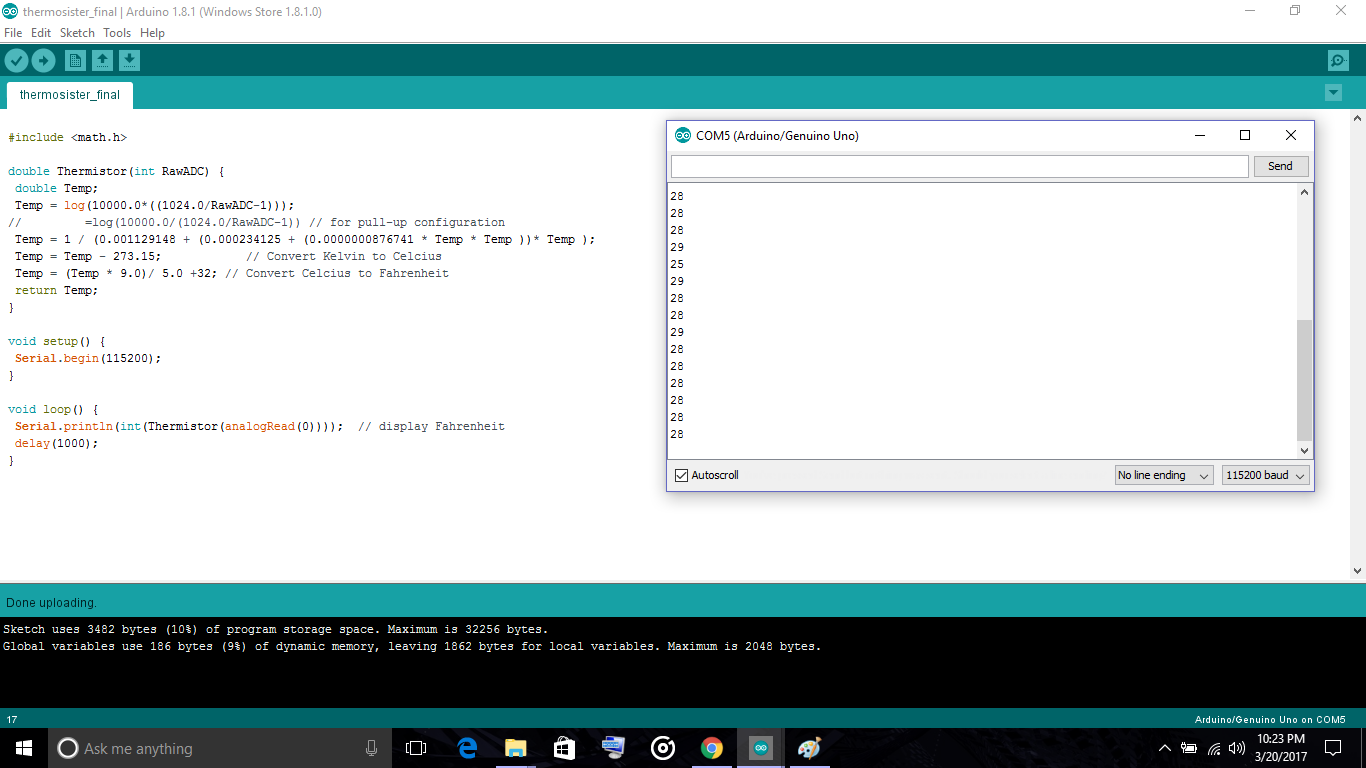Open the Sketch menu
The width and height of the screenshot is (1366, 768).
click(x=77, y=33)
